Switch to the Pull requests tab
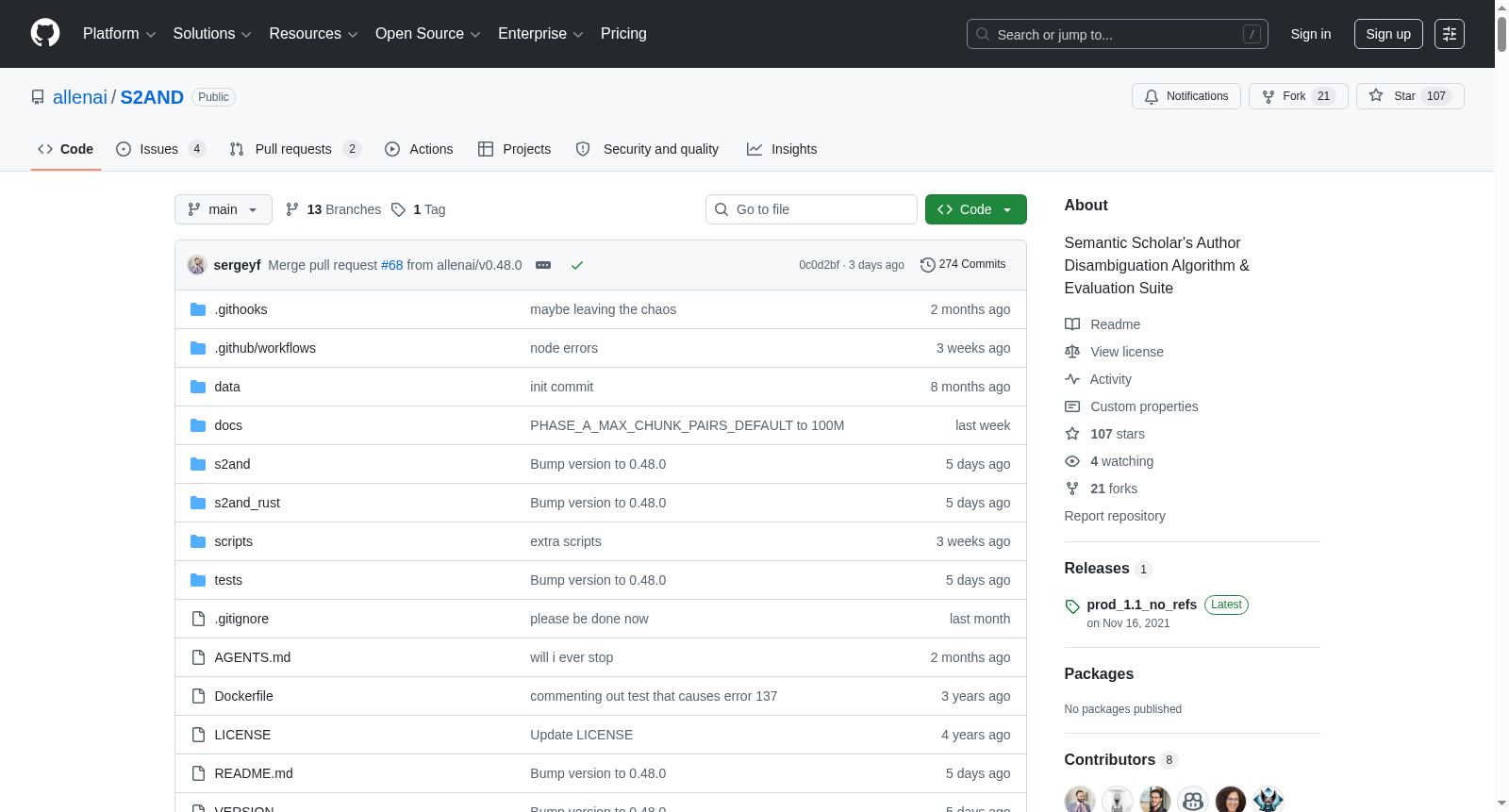Screen dimensions: 1509x812 [x=295, y=149]
